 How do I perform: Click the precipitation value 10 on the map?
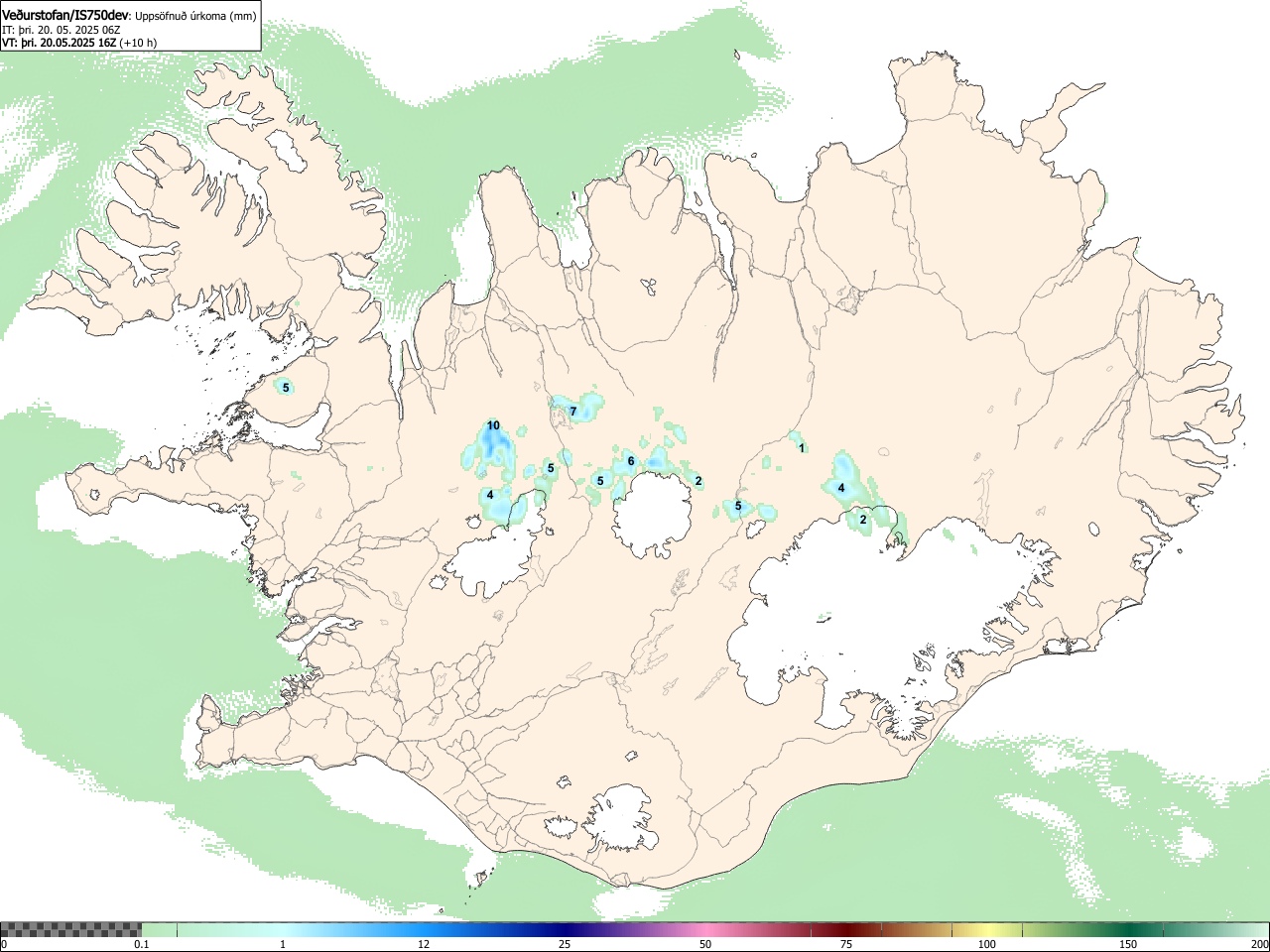coord(493,425)
